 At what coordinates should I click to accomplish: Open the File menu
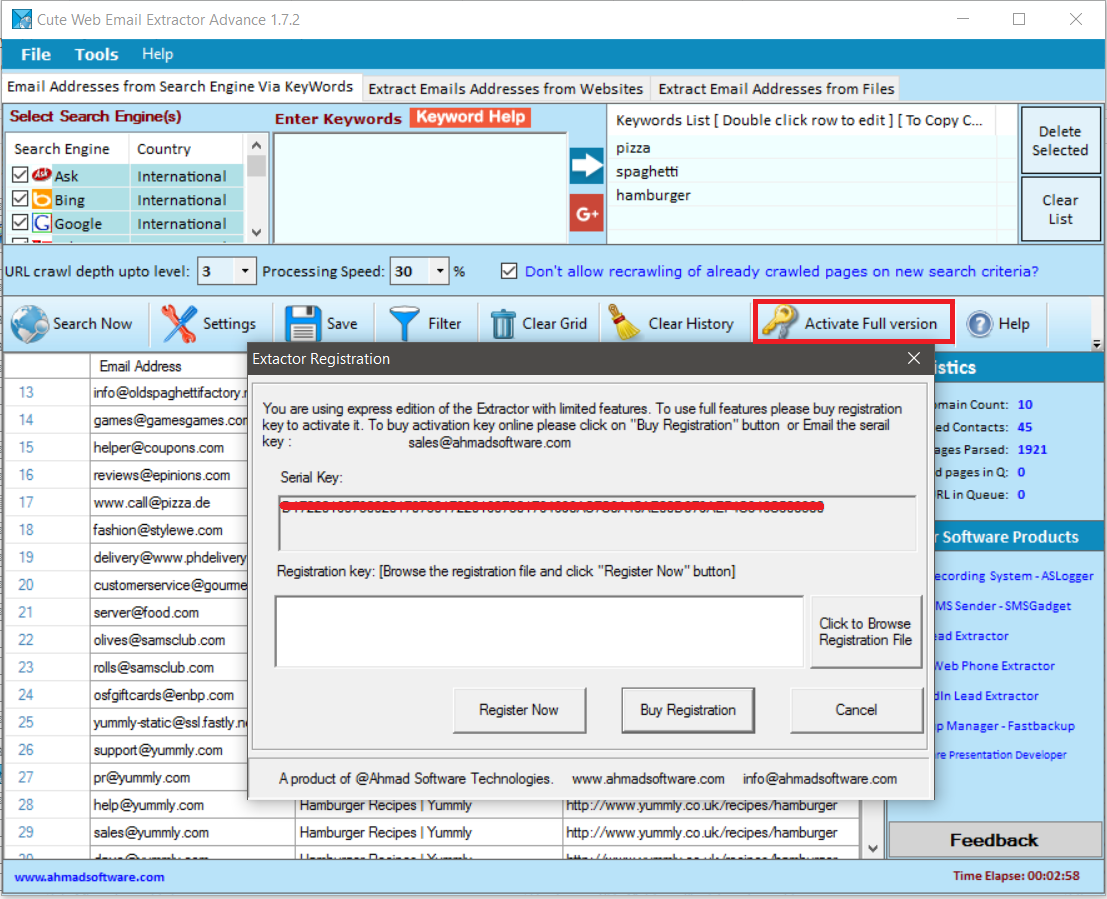click(x=36, y=54)
